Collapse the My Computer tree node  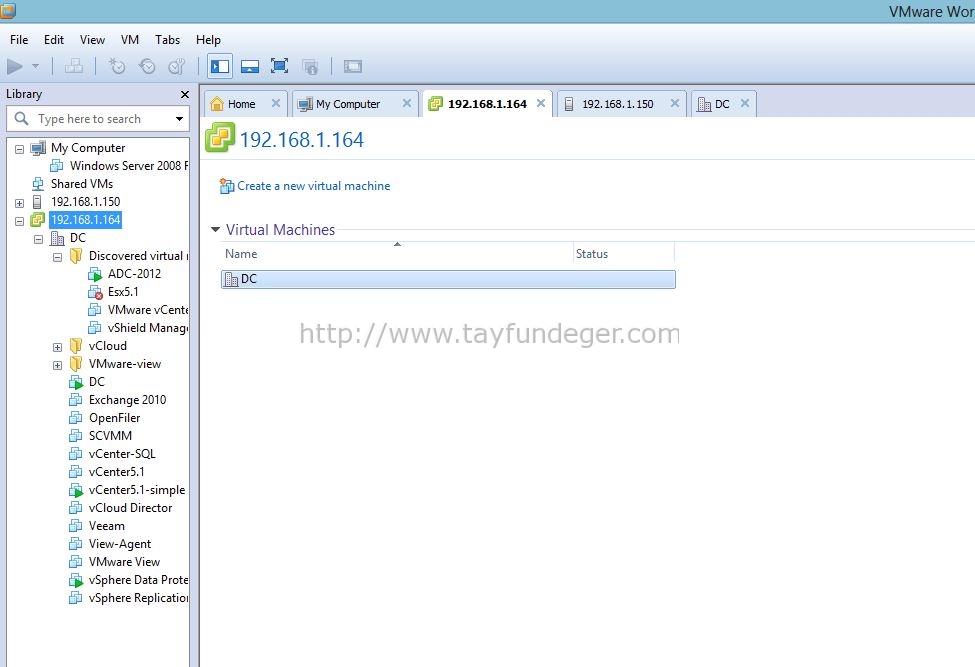coord(19,149)
